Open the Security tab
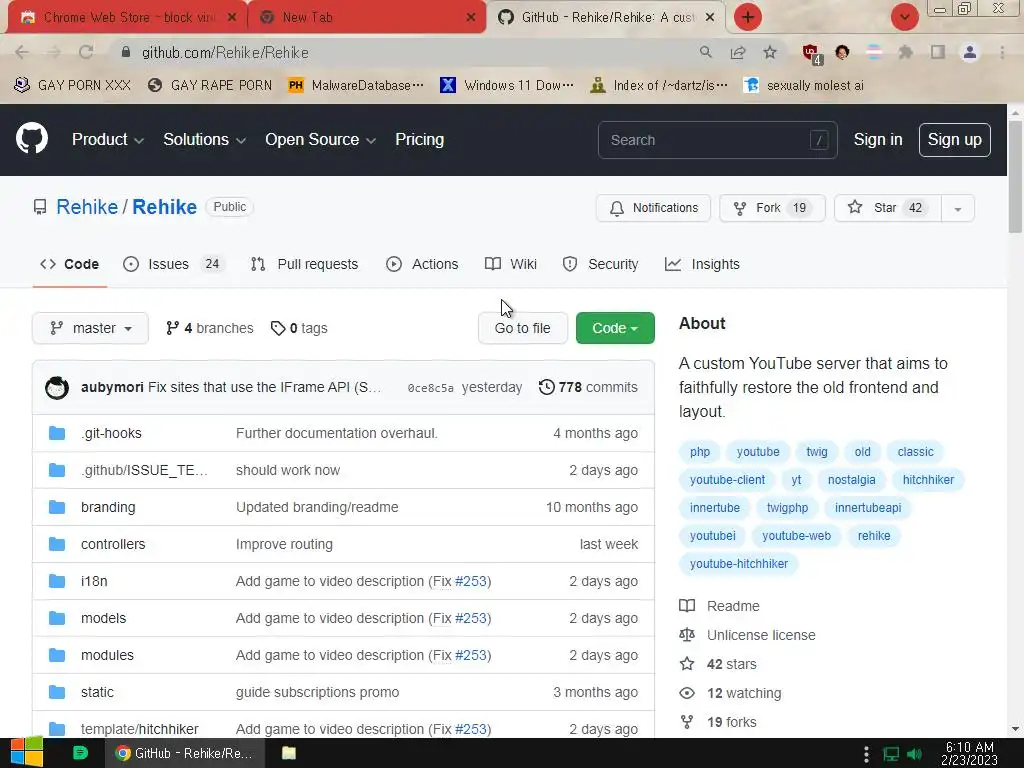Image resolution: width=1024 pixels, height=768 pixels. pos(600,264)
